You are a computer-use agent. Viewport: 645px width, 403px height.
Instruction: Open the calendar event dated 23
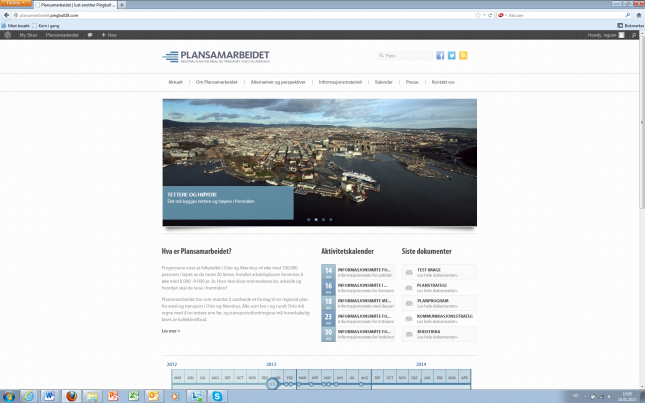tap(358, 318)
